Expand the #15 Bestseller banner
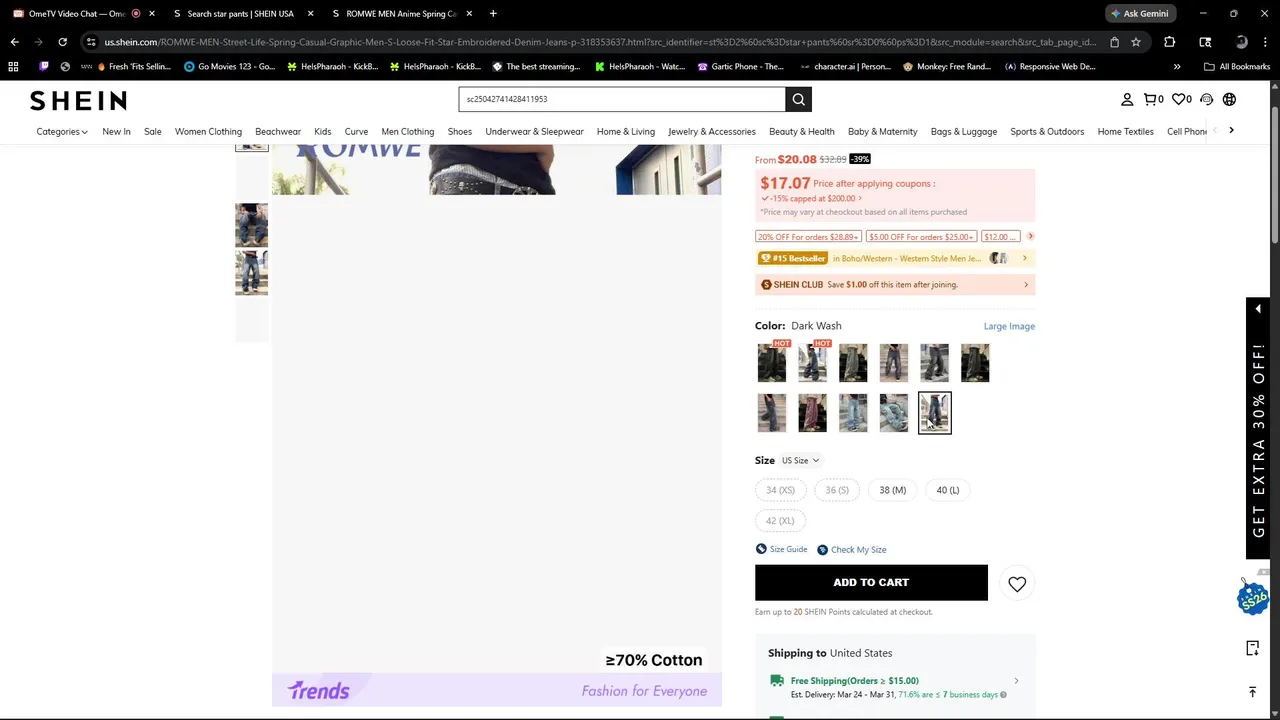This screenshot has width=1280, height=720. [x=895, y=258]
